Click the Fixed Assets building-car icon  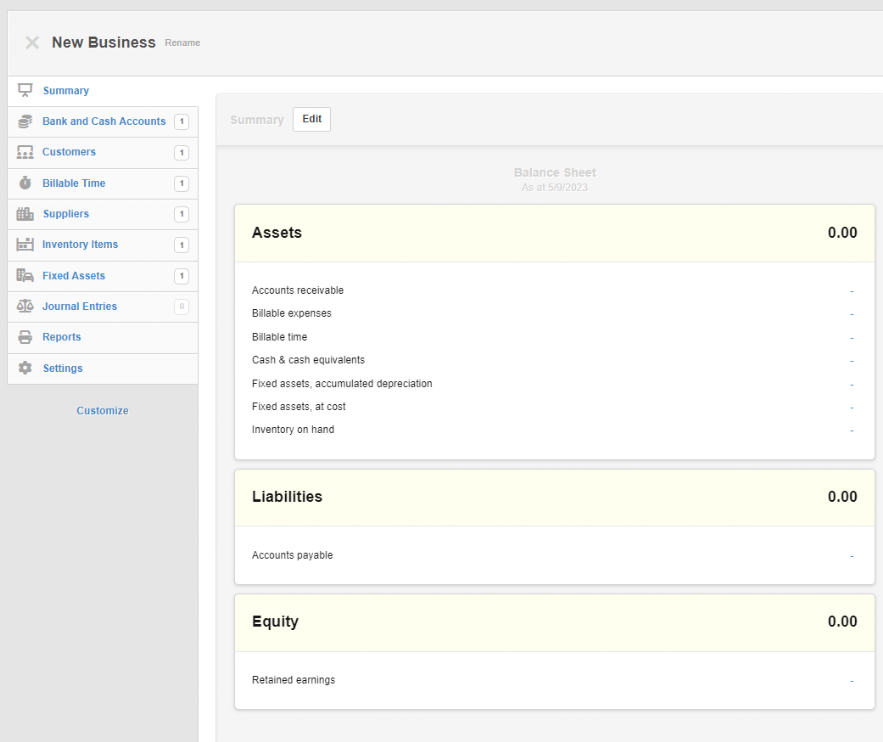coord(25,275)
